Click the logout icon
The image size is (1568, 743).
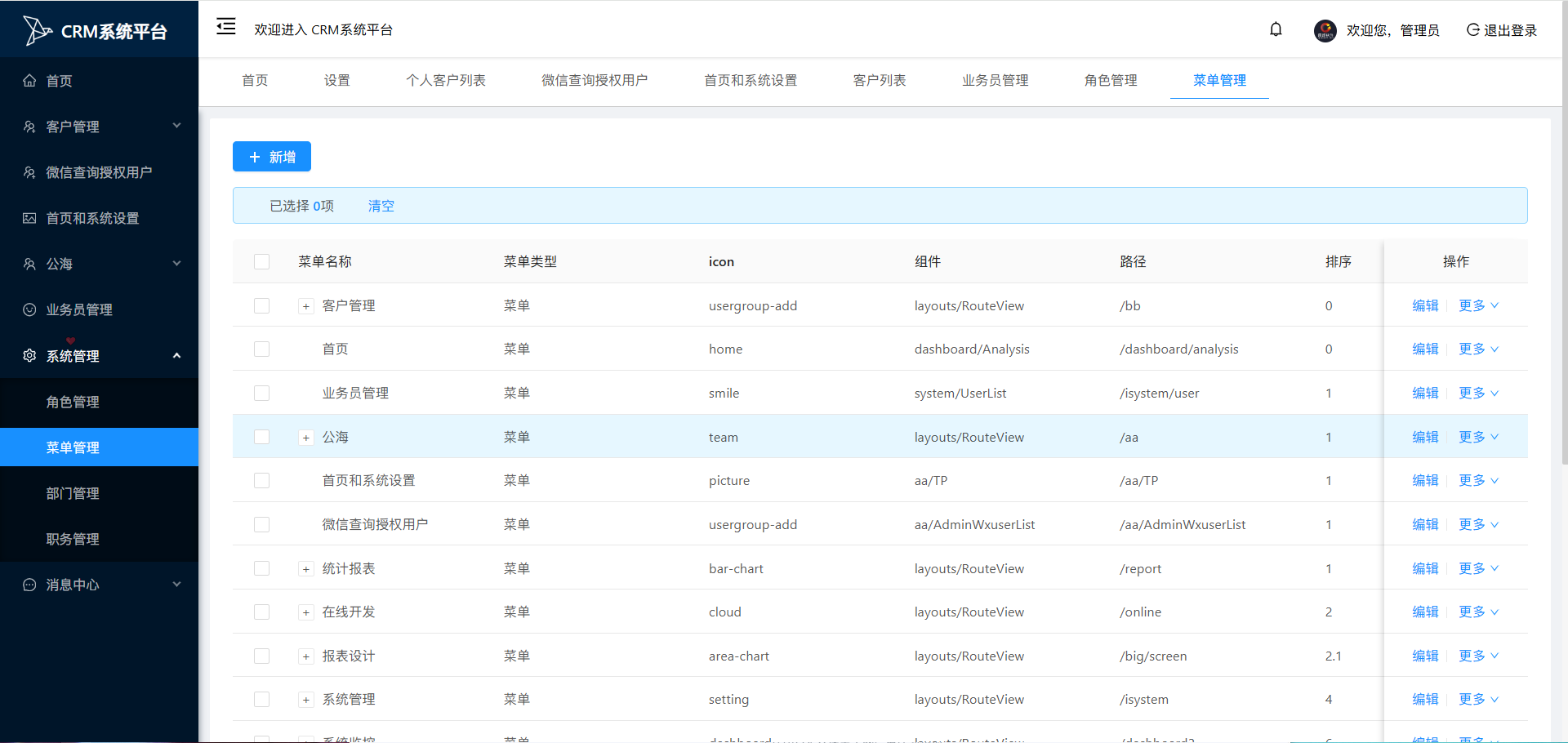click(1472, 29)
